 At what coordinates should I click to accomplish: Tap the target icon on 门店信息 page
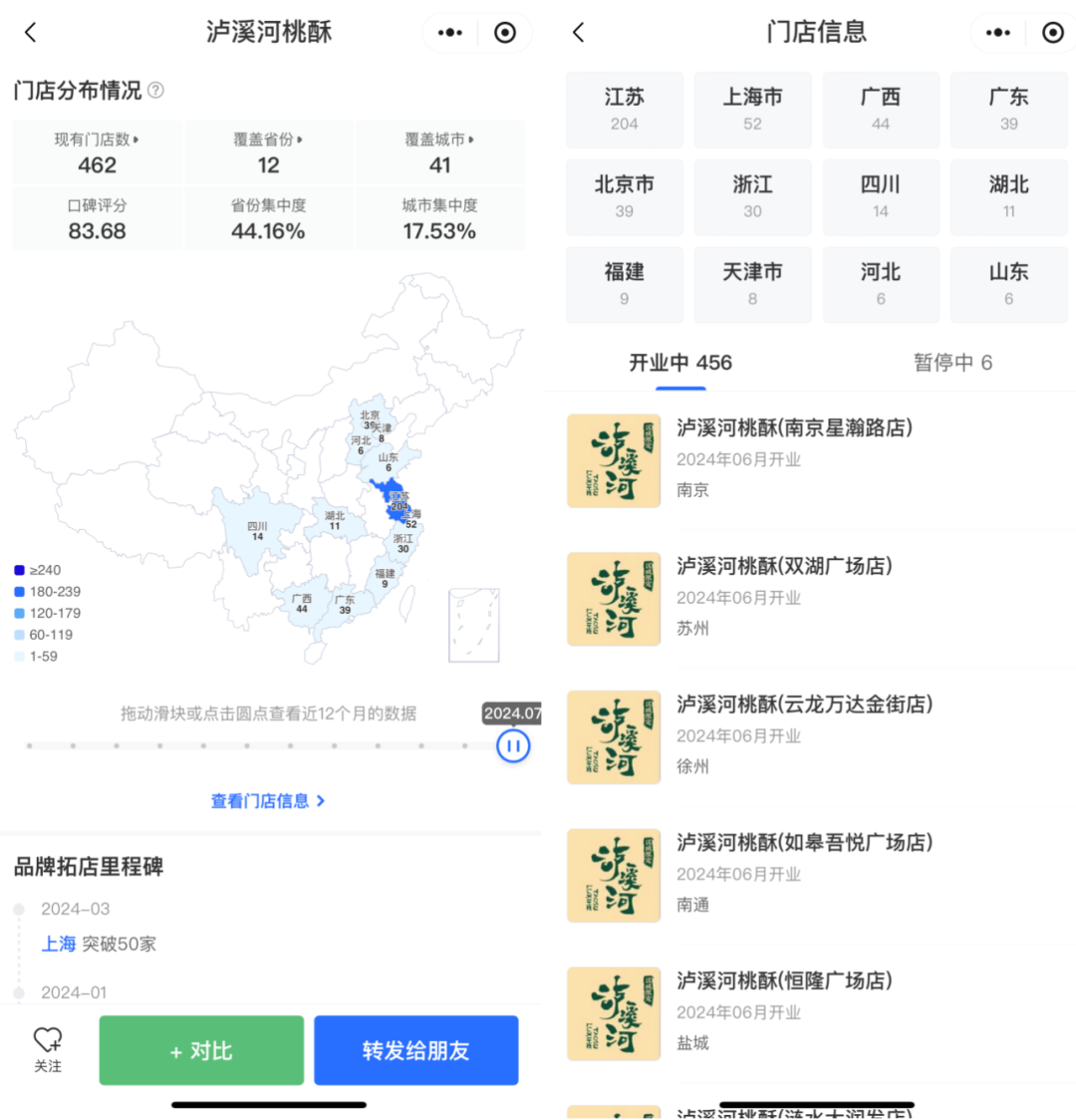coord(1052,32)
